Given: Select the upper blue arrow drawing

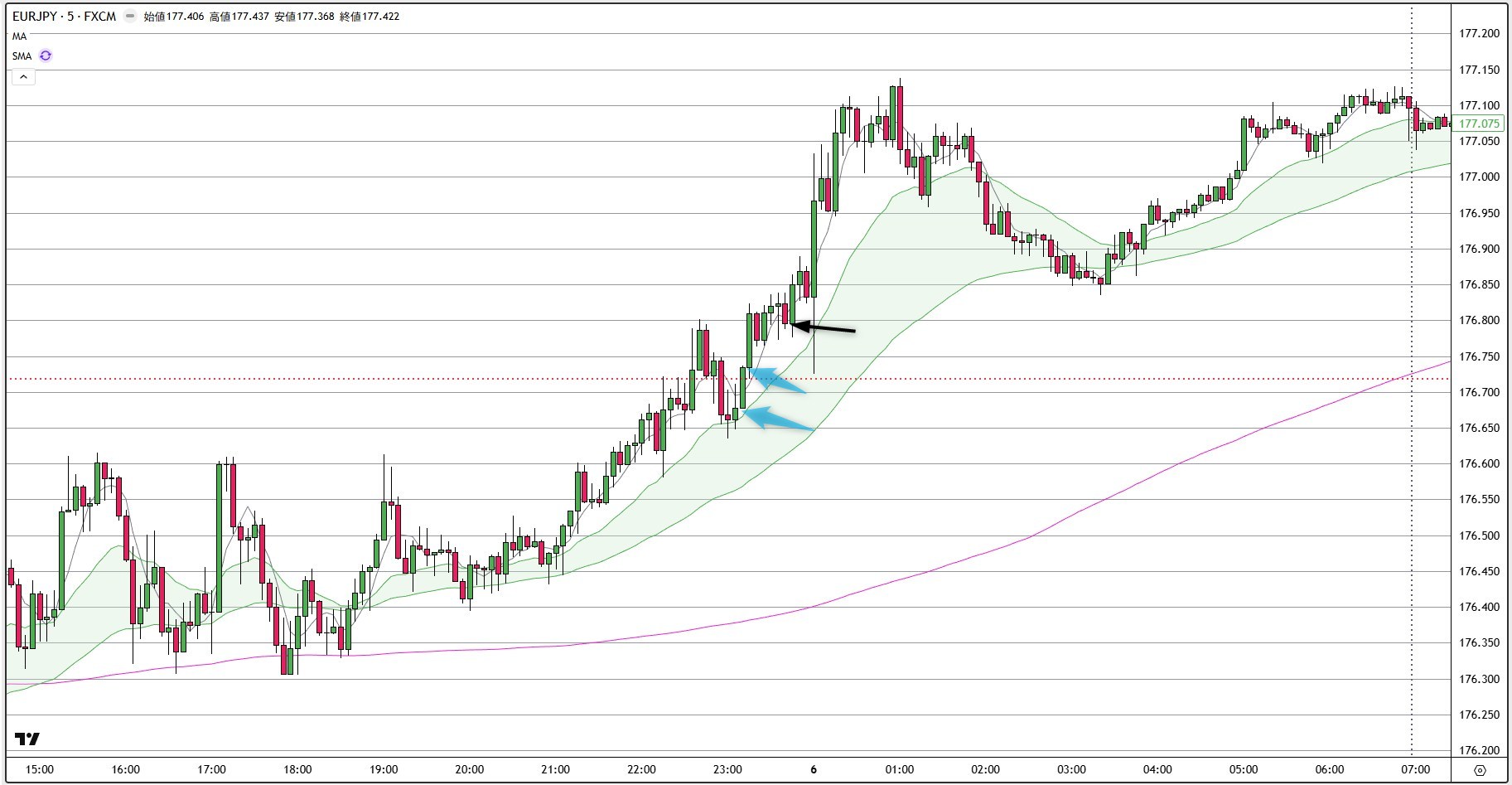Looking at the screenshot, I should (x=779, y=380).
